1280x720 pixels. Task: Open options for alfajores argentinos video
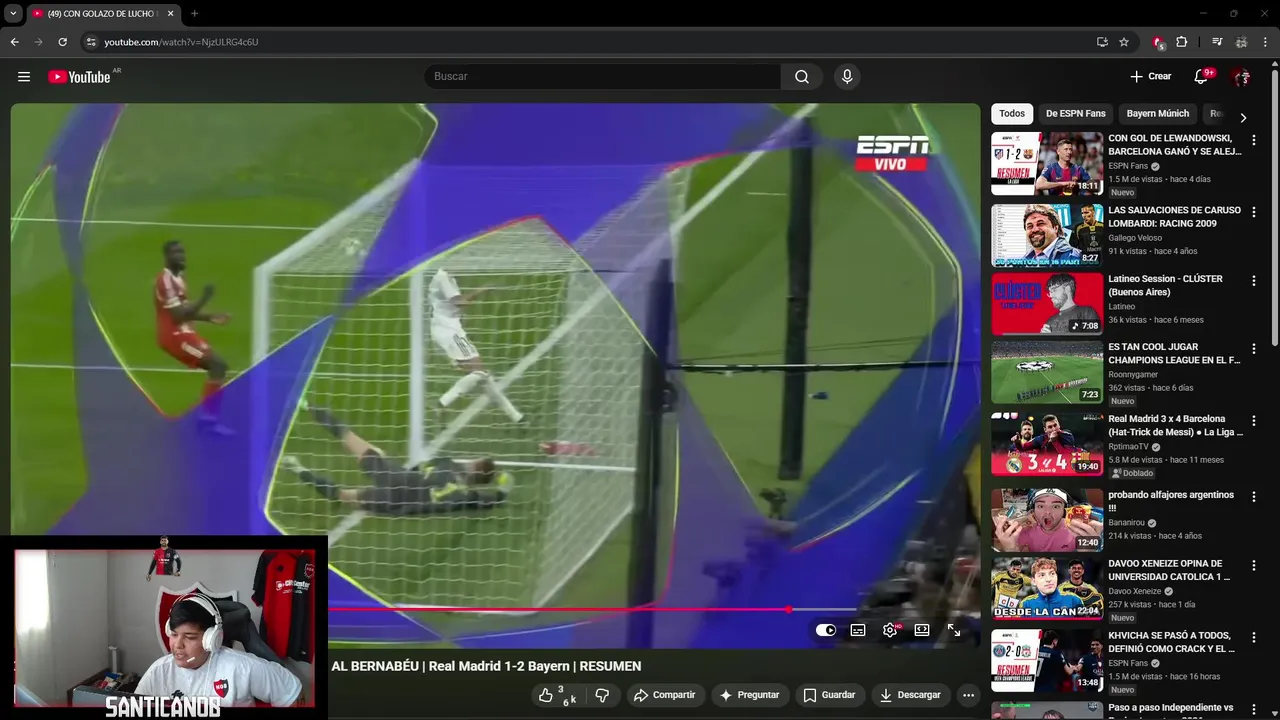(1254, 498)
